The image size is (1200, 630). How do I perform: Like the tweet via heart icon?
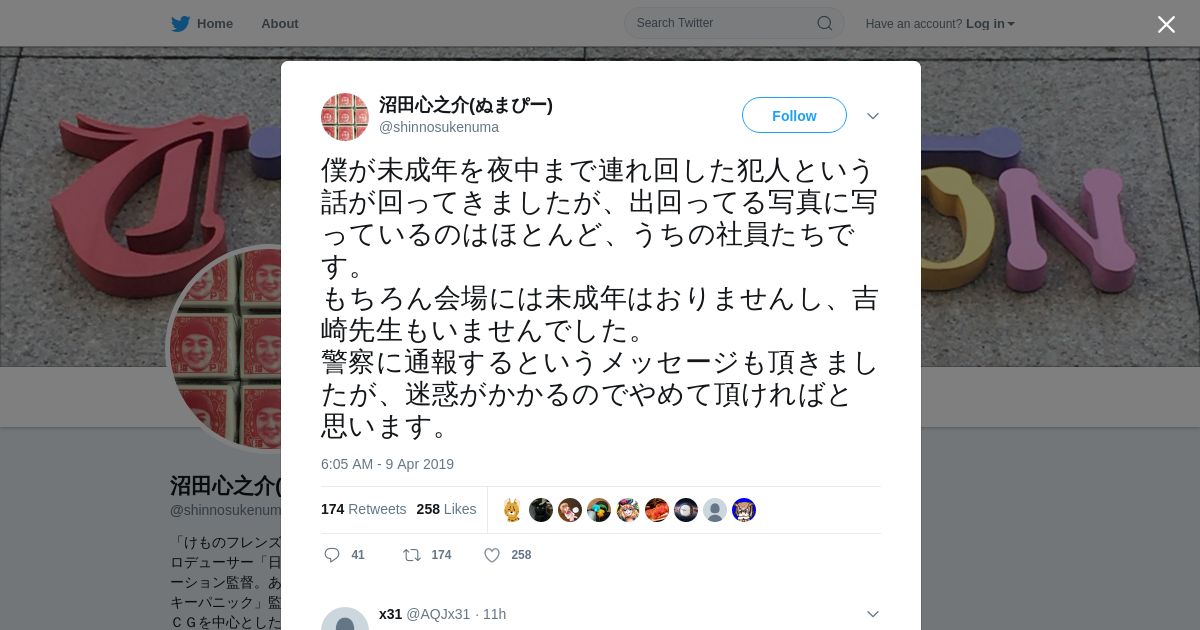(492, 555)
